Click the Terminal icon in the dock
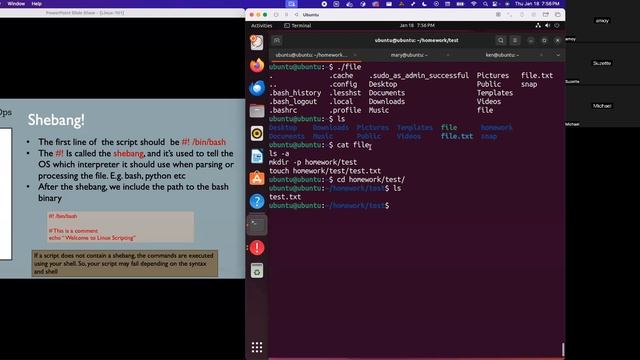Image resolution: width=640 pixels, height=360 pixels. pos(257,224)
